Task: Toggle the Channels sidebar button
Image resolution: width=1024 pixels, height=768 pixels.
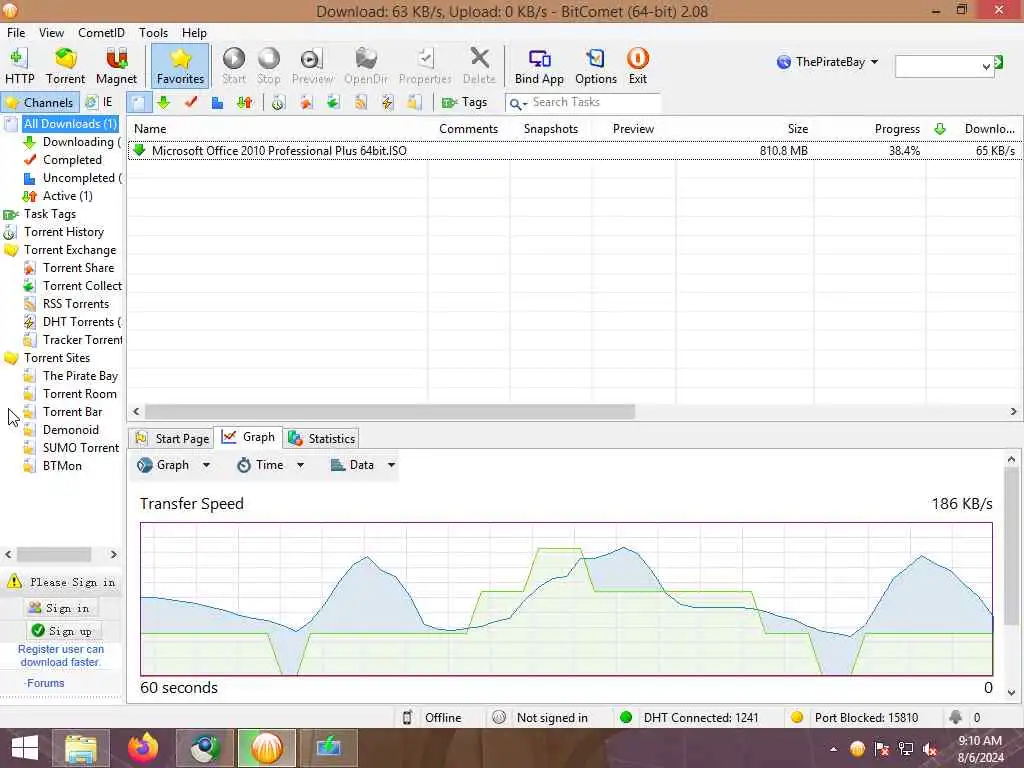Action: click(40, 103)
